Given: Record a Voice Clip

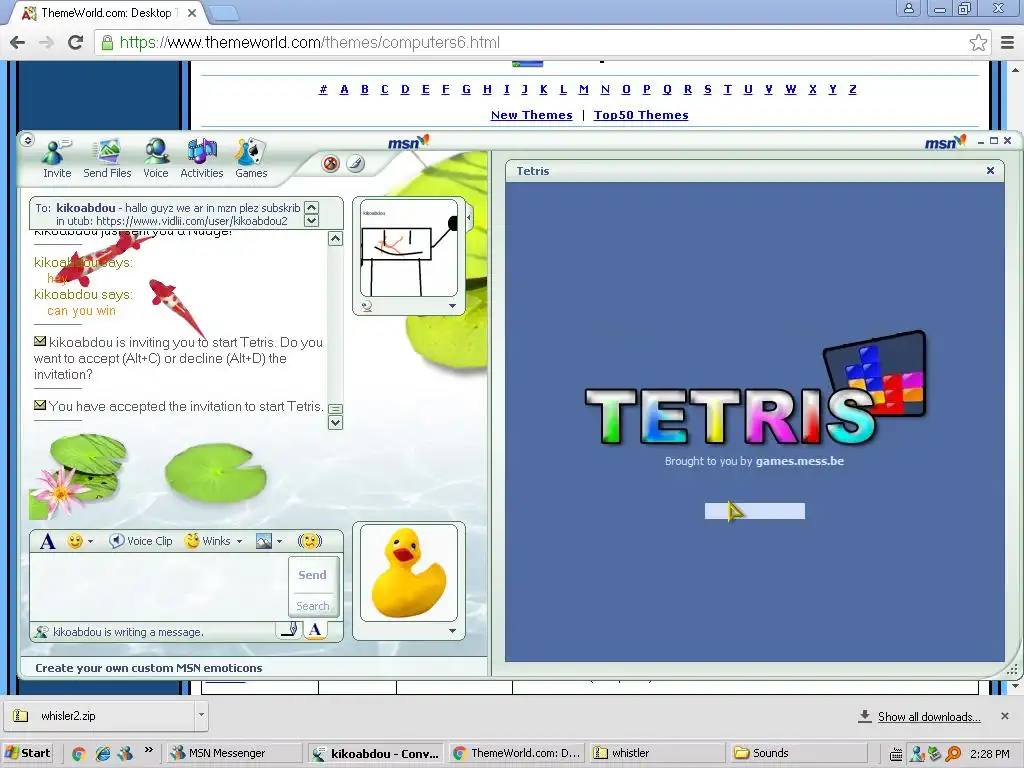Looking at the screenshot, I should 141,541.
